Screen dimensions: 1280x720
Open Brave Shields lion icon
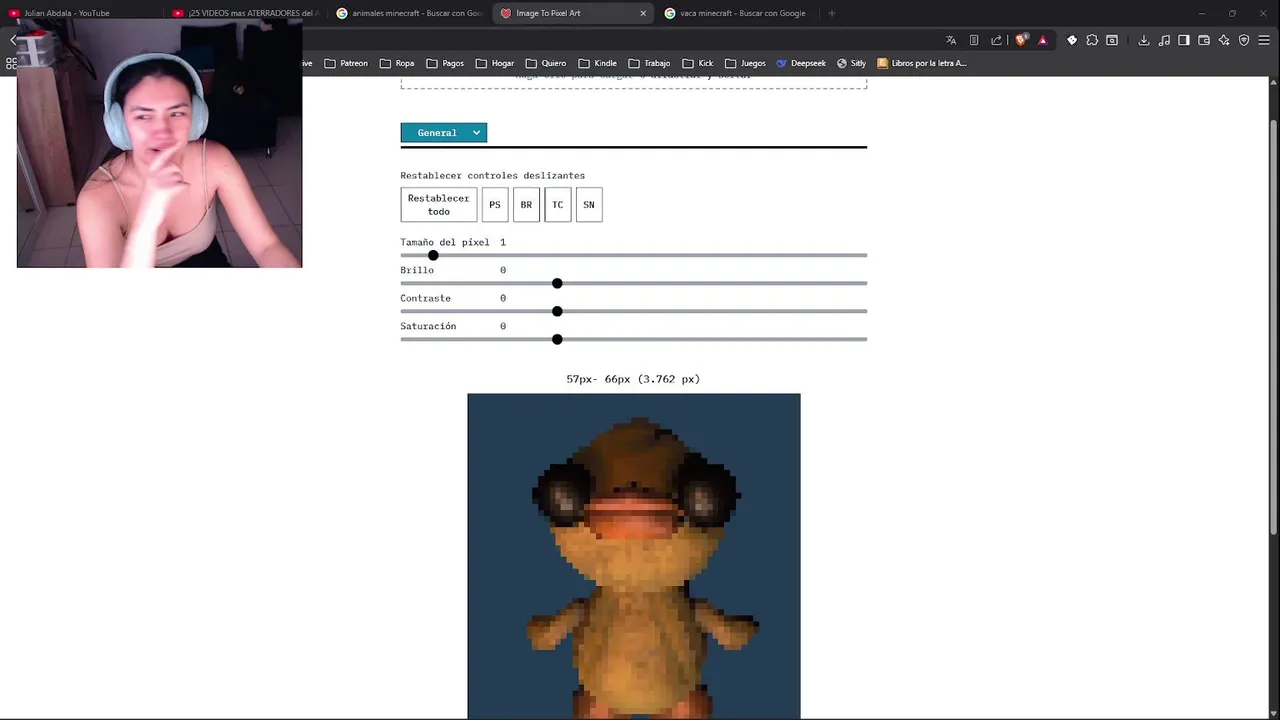(1021, 40)
